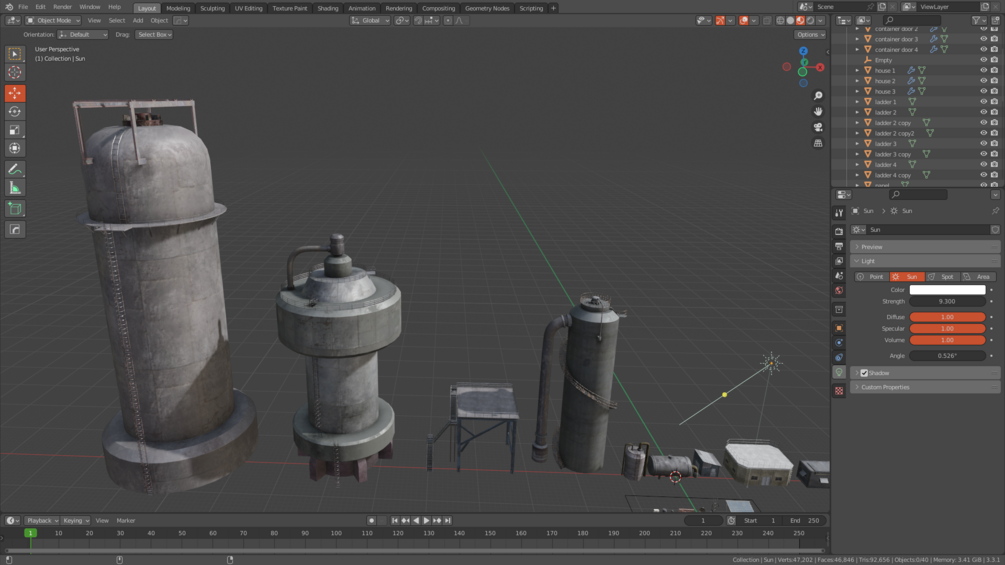Select the Annotate tool
Viewport: 1005px width, 565px height.
[15, 169]
